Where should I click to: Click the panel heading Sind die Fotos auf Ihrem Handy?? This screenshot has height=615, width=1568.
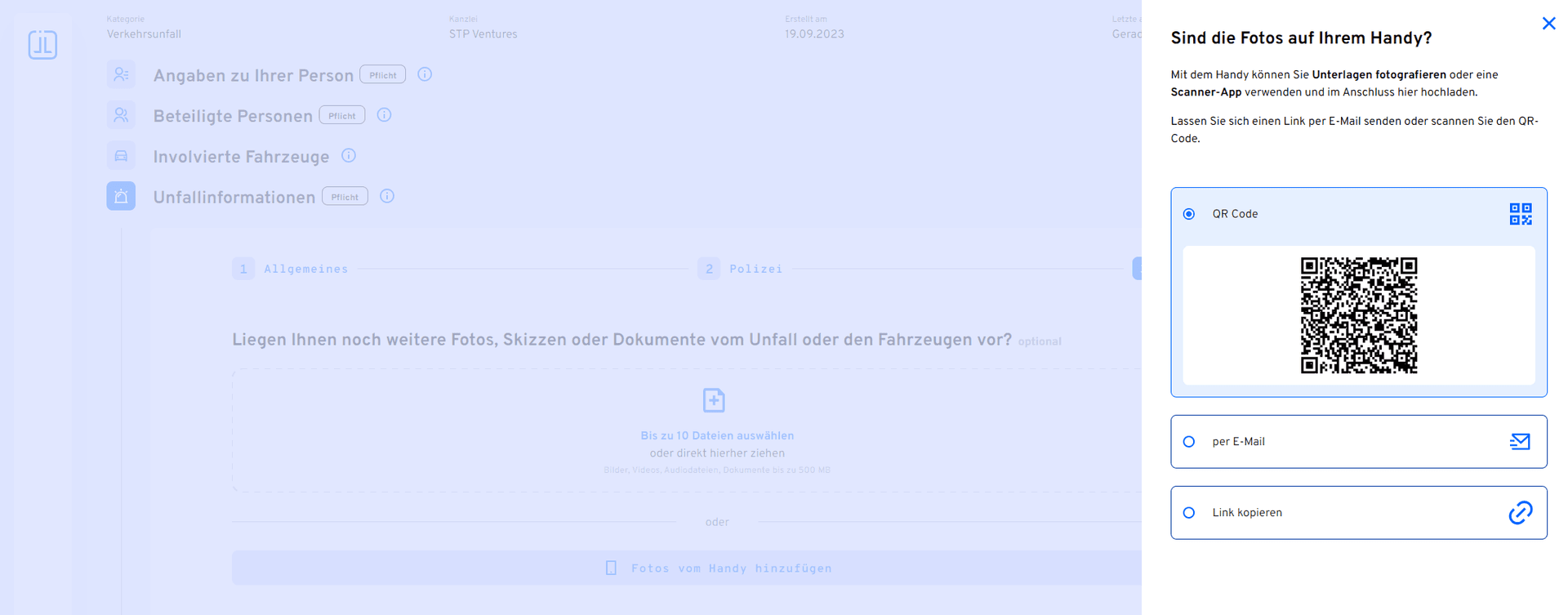[x=1301, y=38]
